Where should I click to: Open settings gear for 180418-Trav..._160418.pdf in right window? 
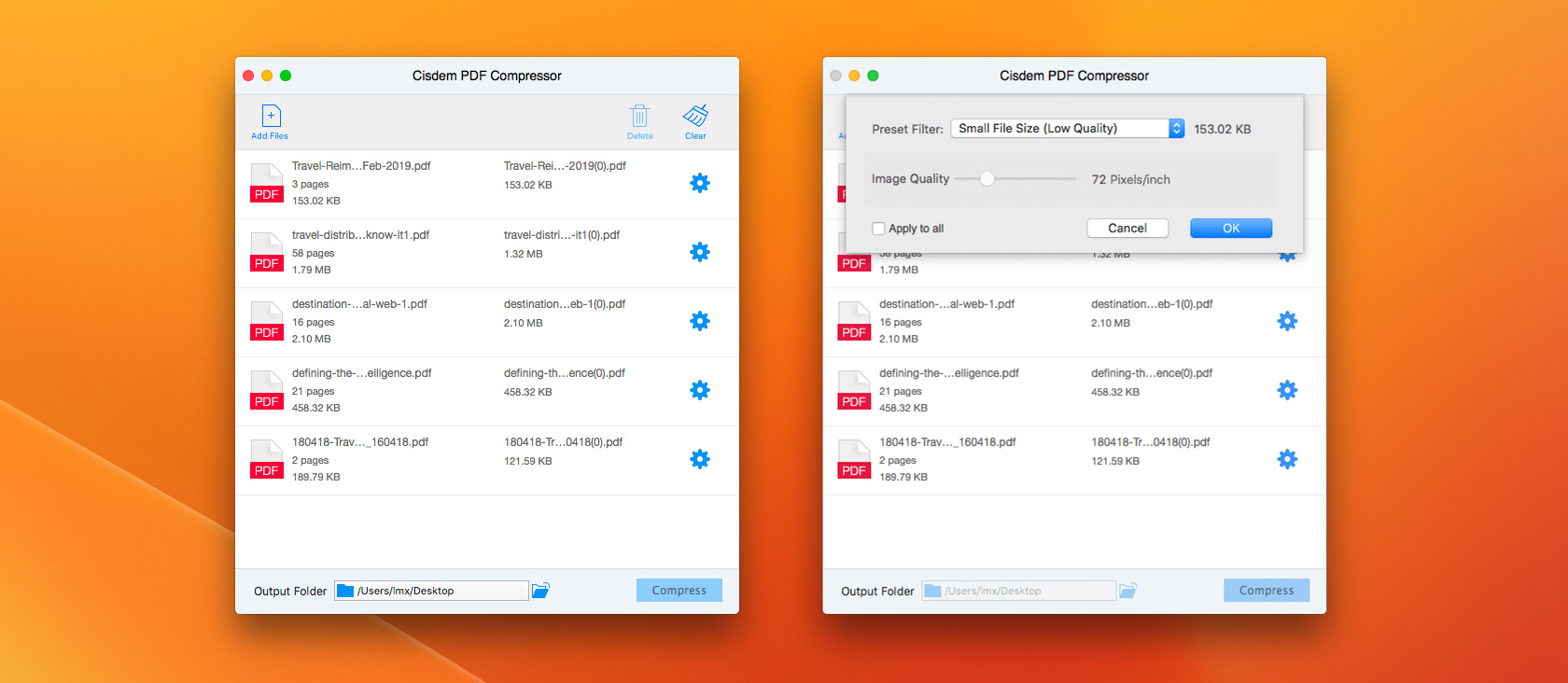pos(1286,459)
